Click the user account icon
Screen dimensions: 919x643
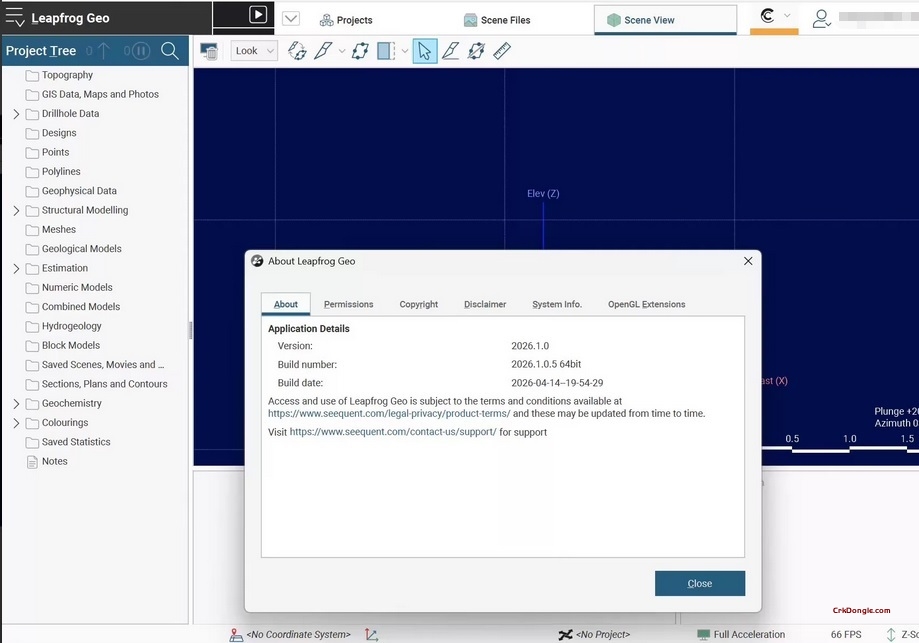[x=821, y=18]
